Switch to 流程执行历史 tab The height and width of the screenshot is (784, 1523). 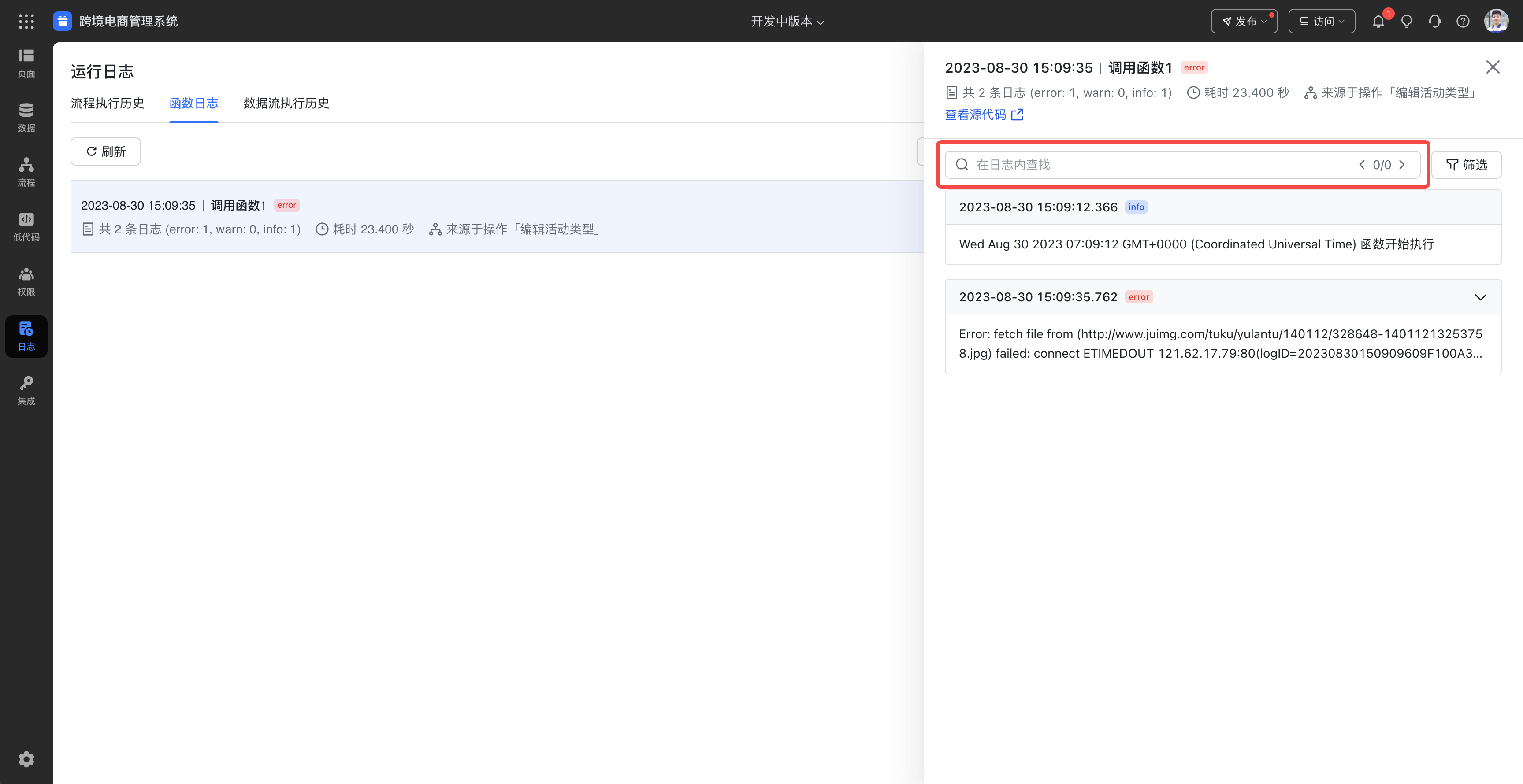[x=108, y=104]
